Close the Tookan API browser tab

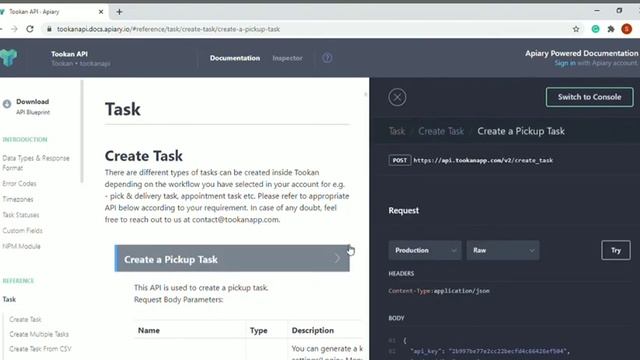point(101,12)
